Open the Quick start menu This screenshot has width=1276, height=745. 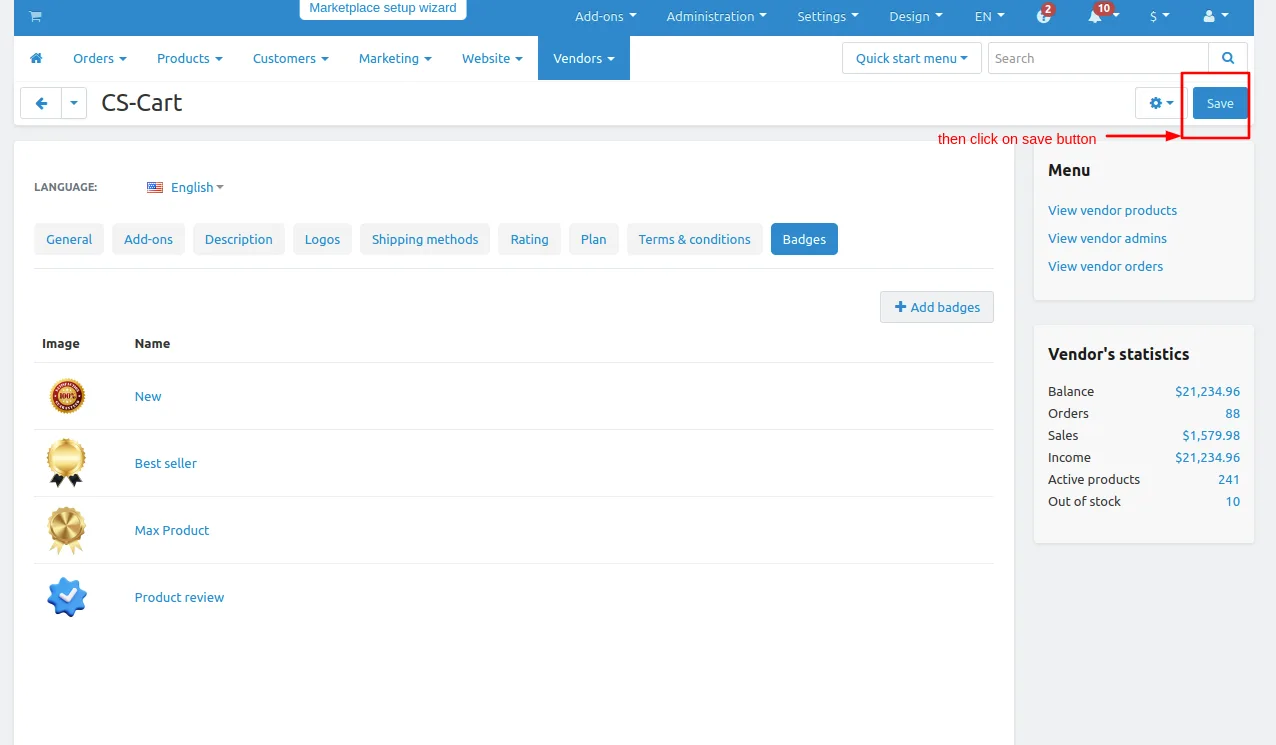click(912, 58)
